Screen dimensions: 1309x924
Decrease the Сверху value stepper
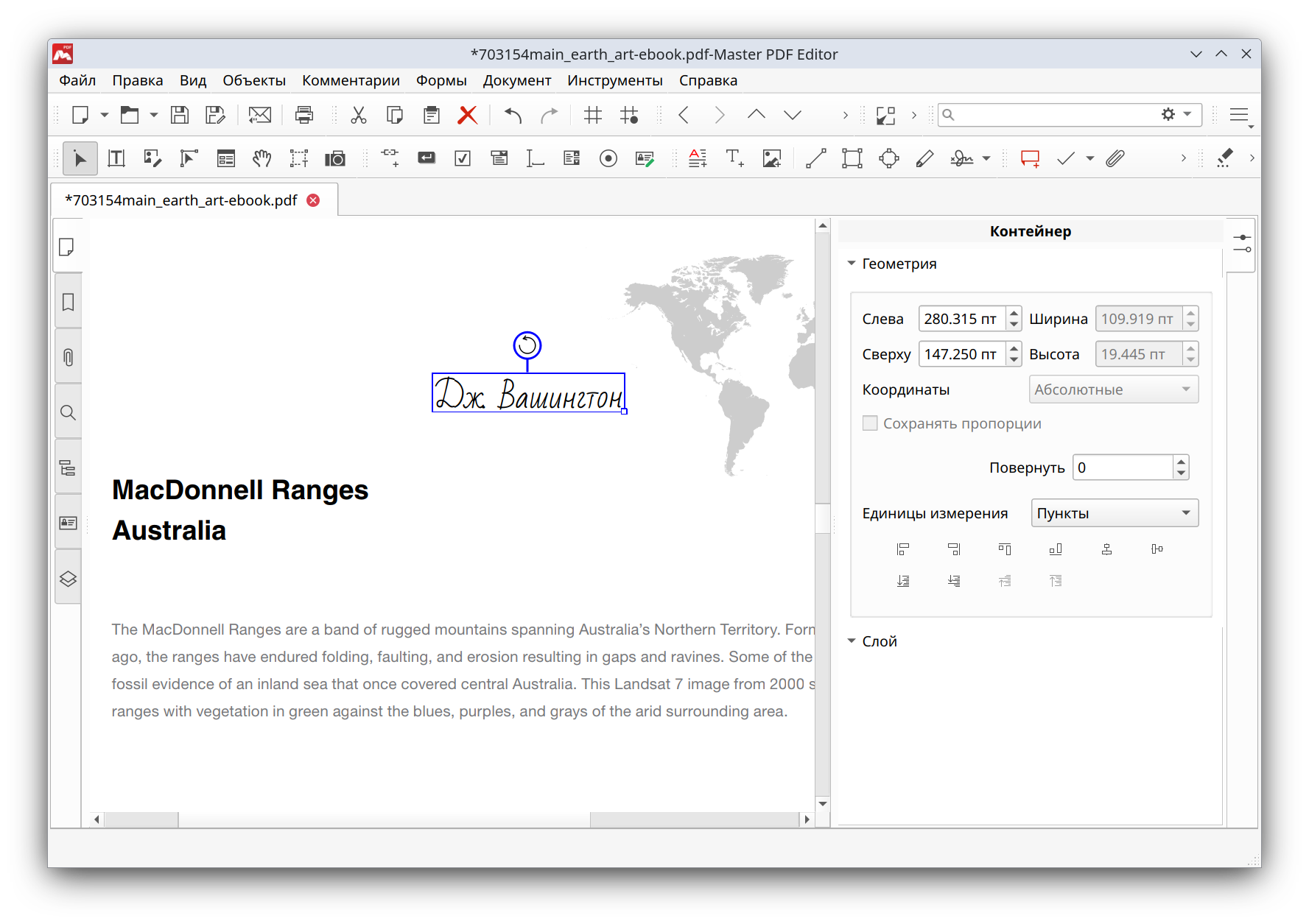point(1014,360)
